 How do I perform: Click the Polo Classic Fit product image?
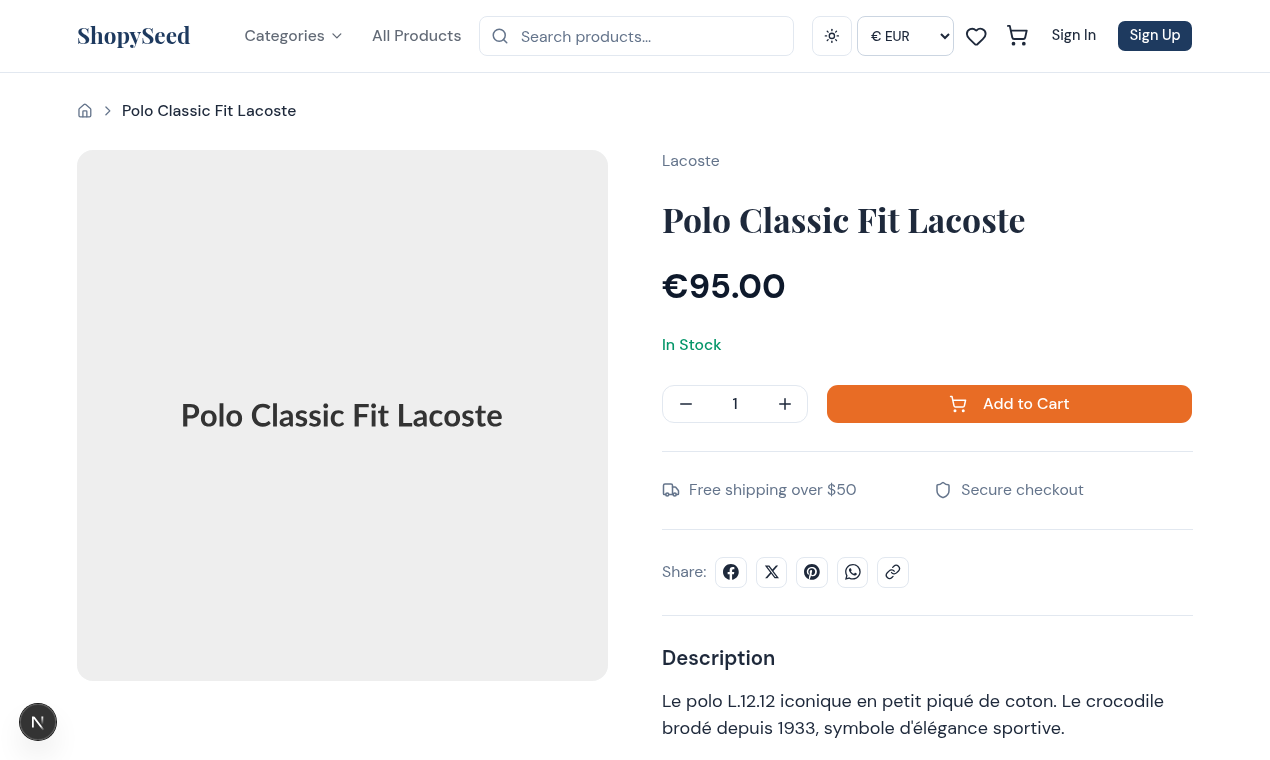(342, 415)
